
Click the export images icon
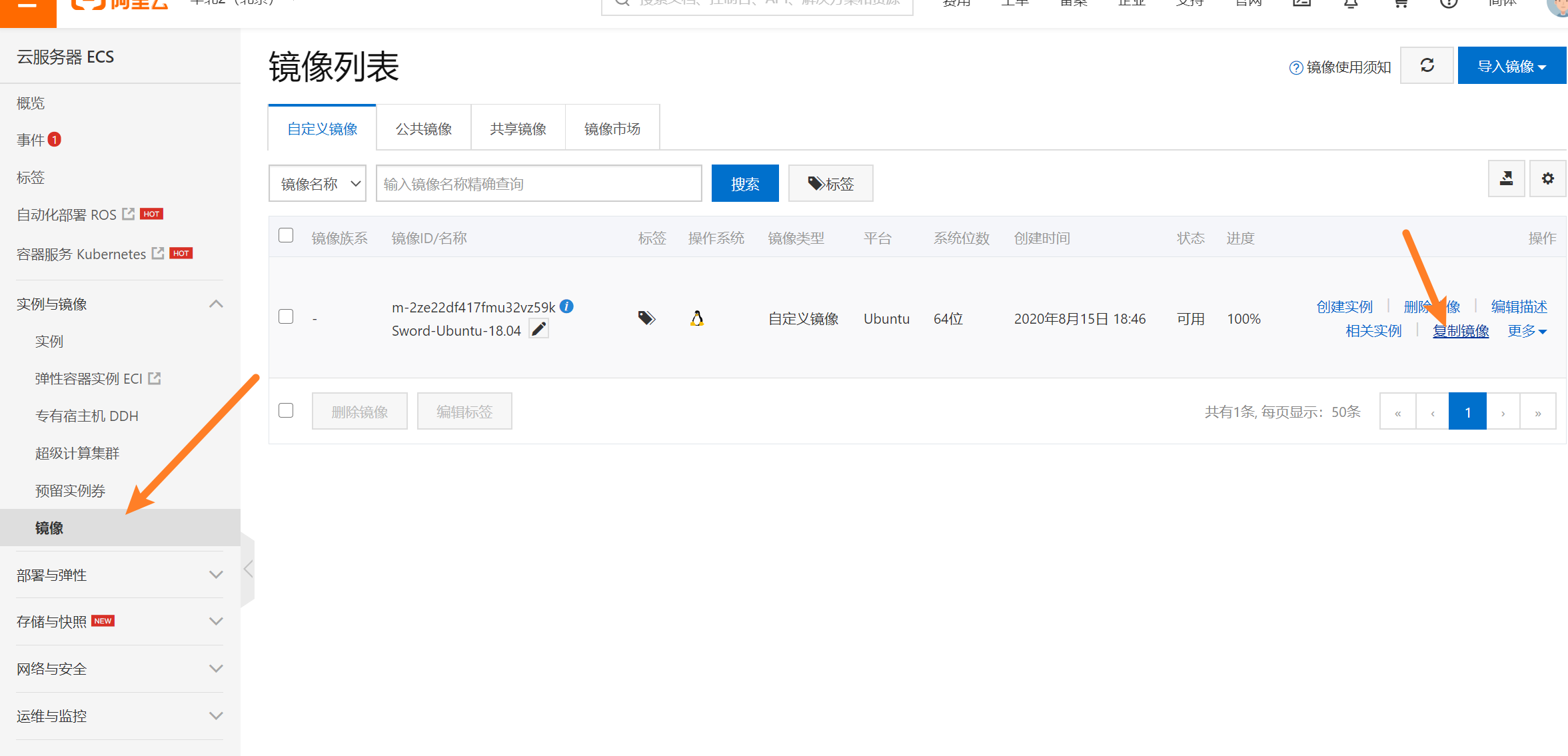click(x=1506, y=179)
